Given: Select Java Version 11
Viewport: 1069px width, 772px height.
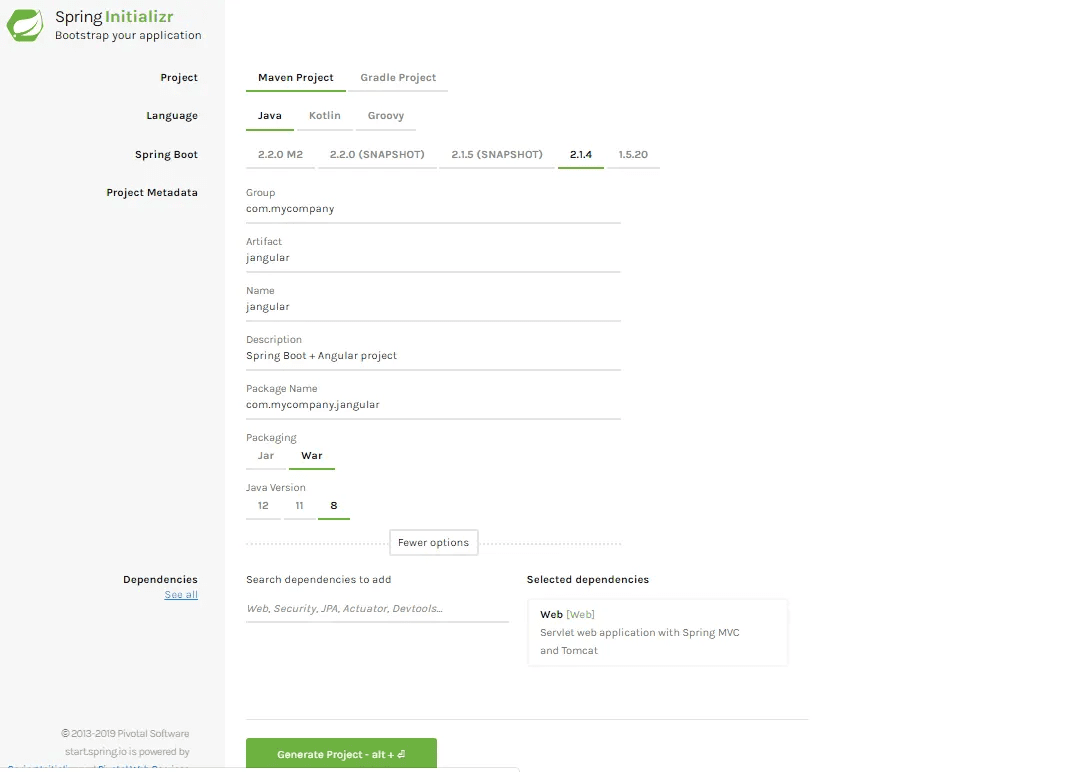Looking at the screenshot, I should point(299,506).
